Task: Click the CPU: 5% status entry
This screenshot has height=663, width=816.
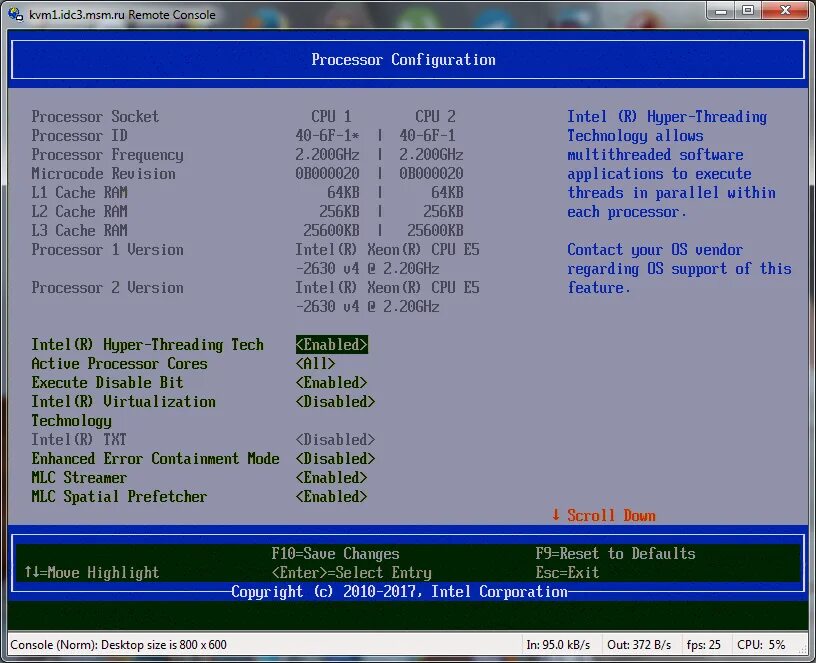Action: pos(761,645)
